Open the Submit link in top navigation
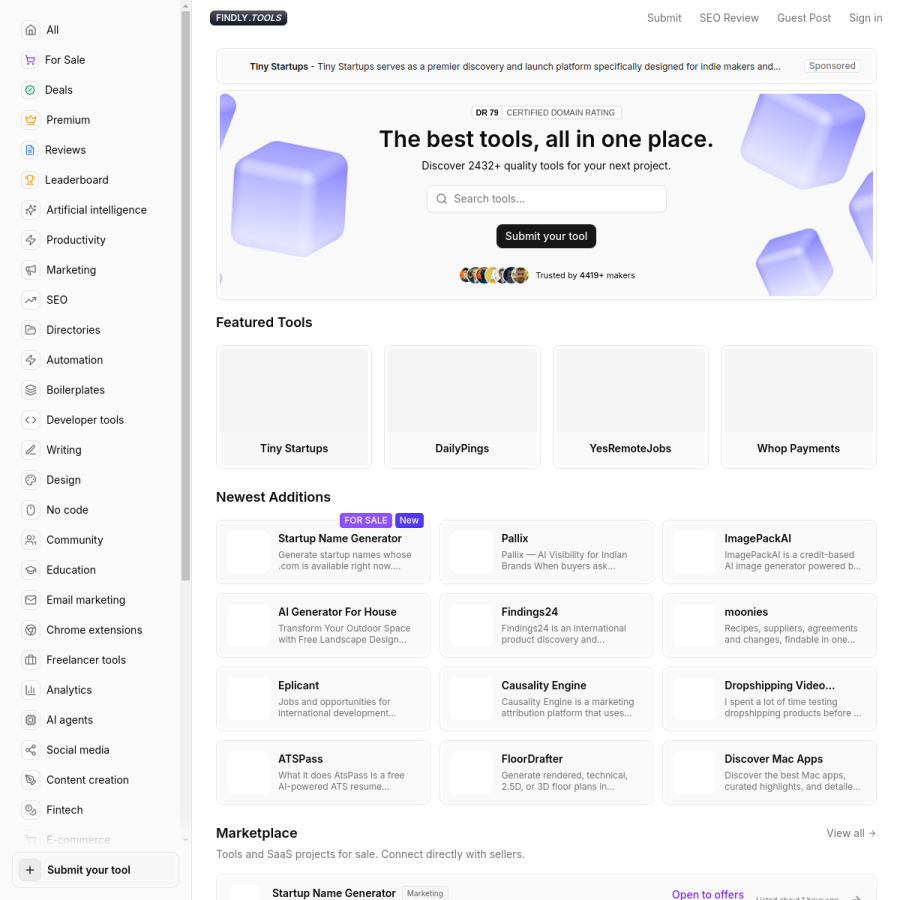900x900 pixels. click(x=664, y=18)
